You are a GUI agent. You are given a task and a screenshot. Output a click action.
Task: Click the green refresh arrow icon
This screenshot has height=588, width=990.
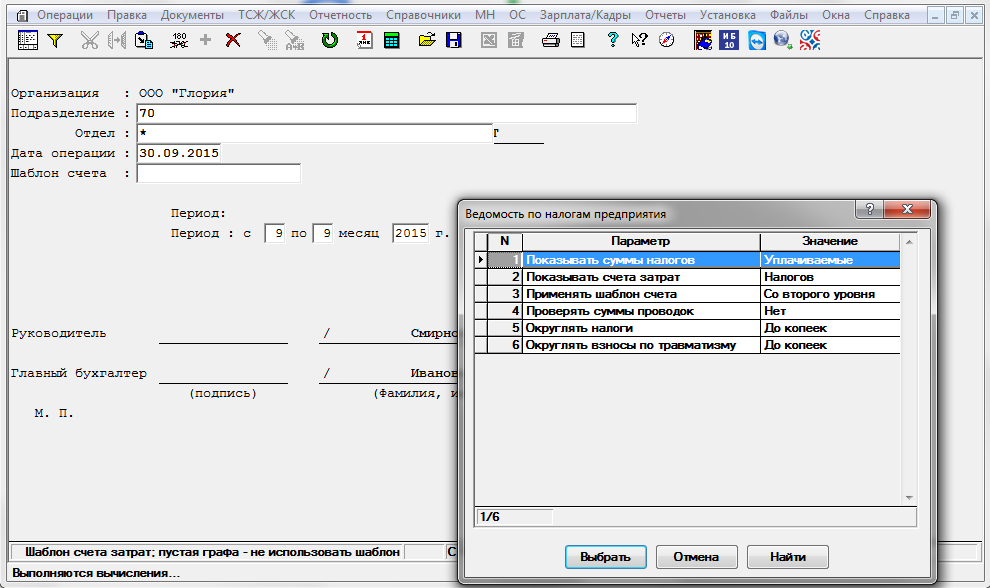tap(330, 40)
